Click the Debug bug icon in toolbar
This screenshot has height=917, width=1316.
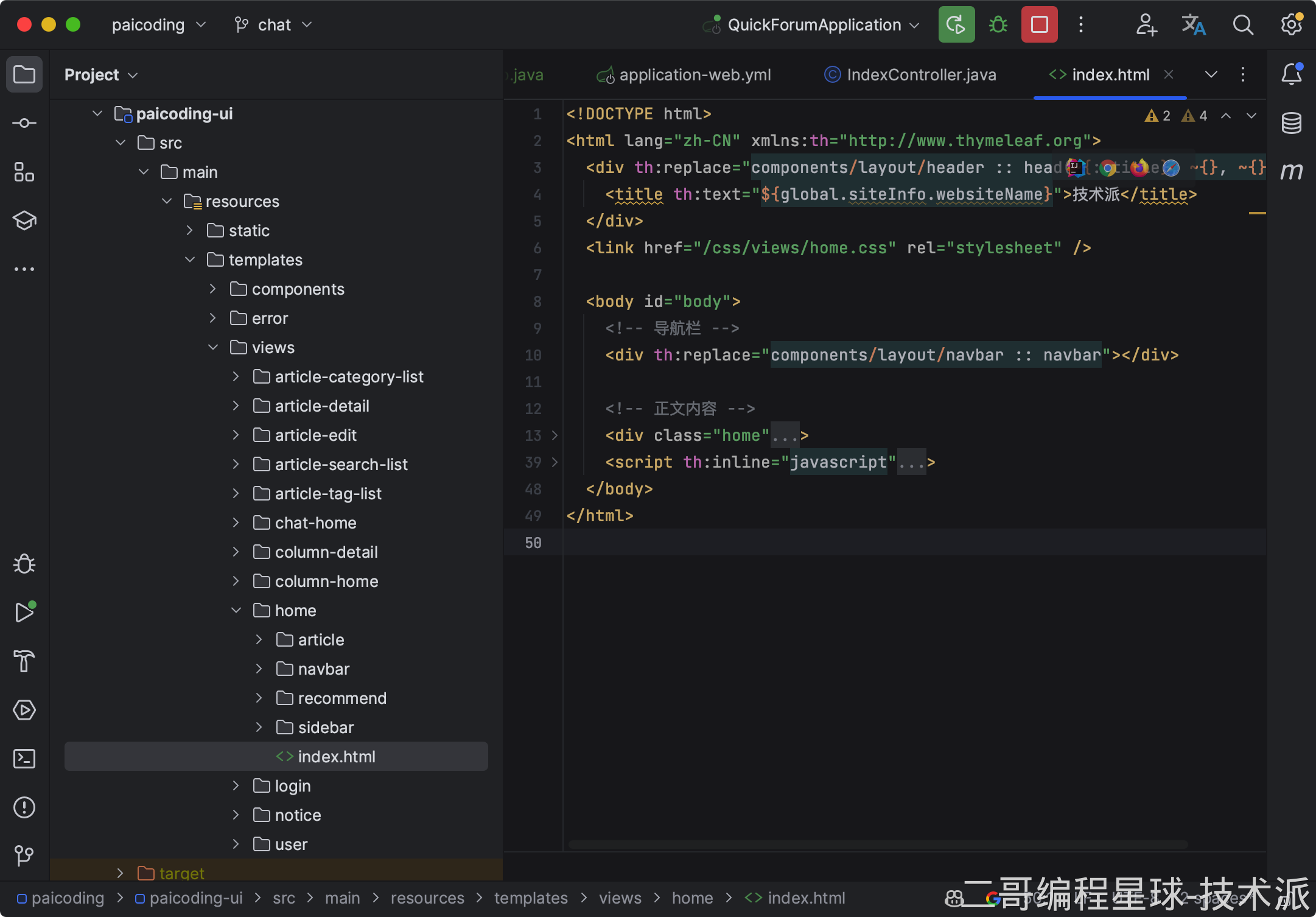coord(998,25)
